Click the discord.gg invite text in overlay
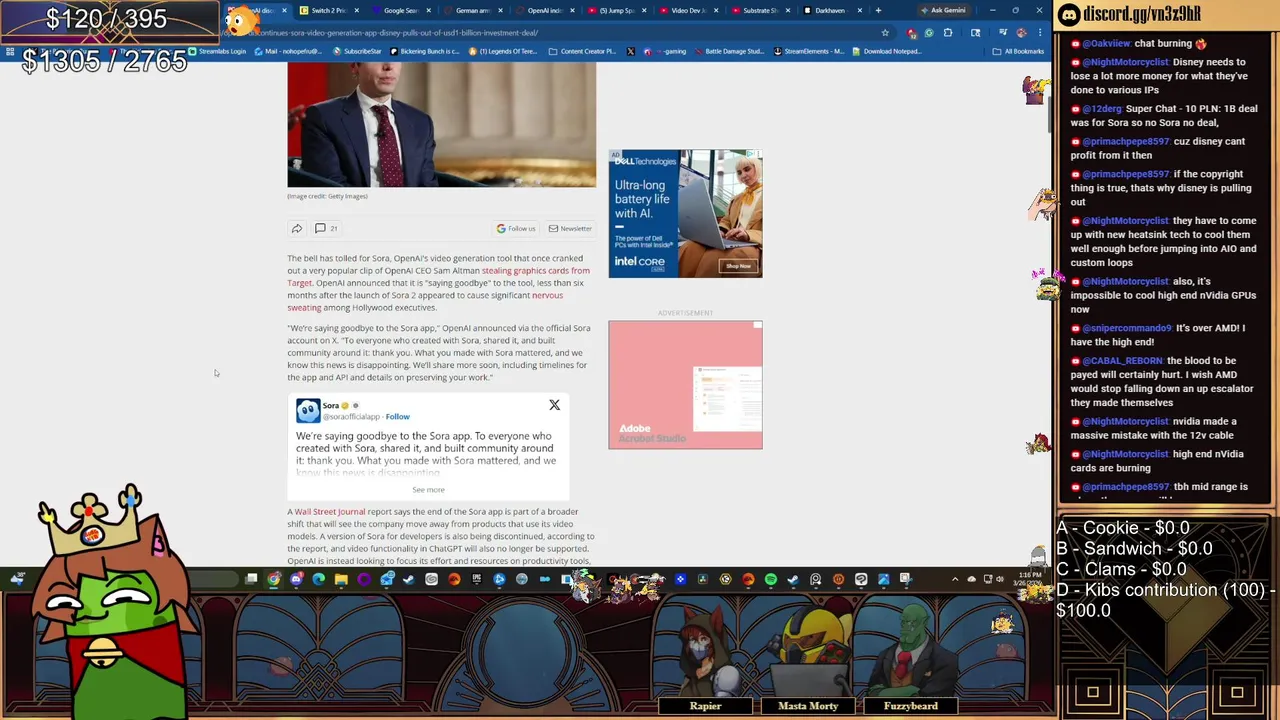This screenshot has width=1280, height=720. pyautogui.click(x=1142, y=14)
